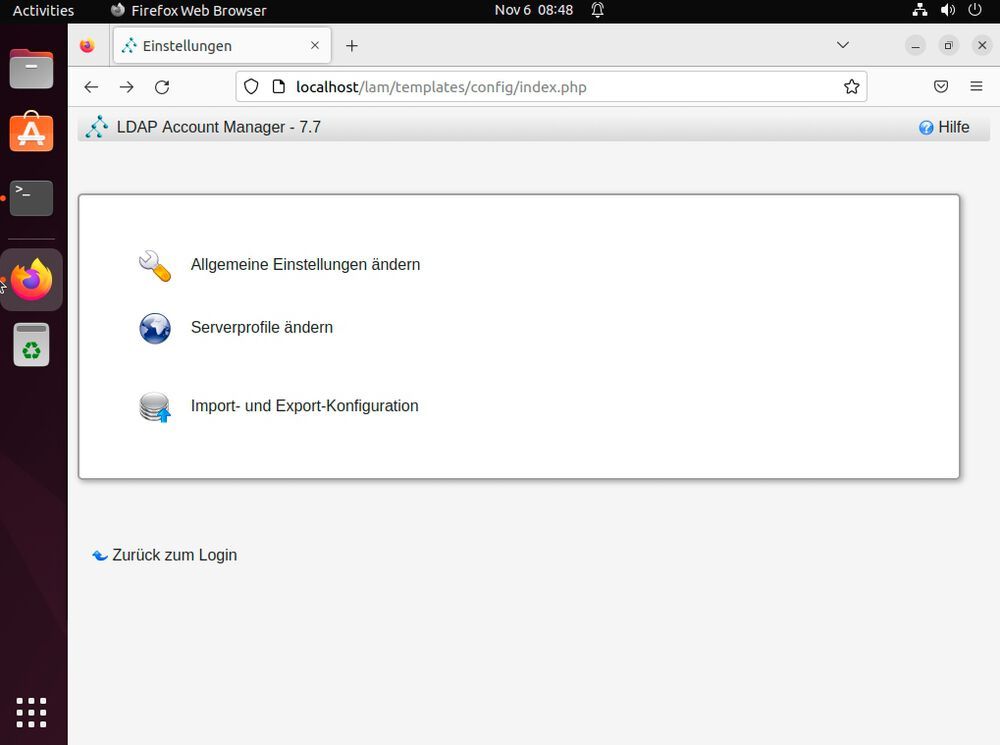Navigate back using the arrow icon
Viewport: 1000px width, 745px height.
coord(91,87)
